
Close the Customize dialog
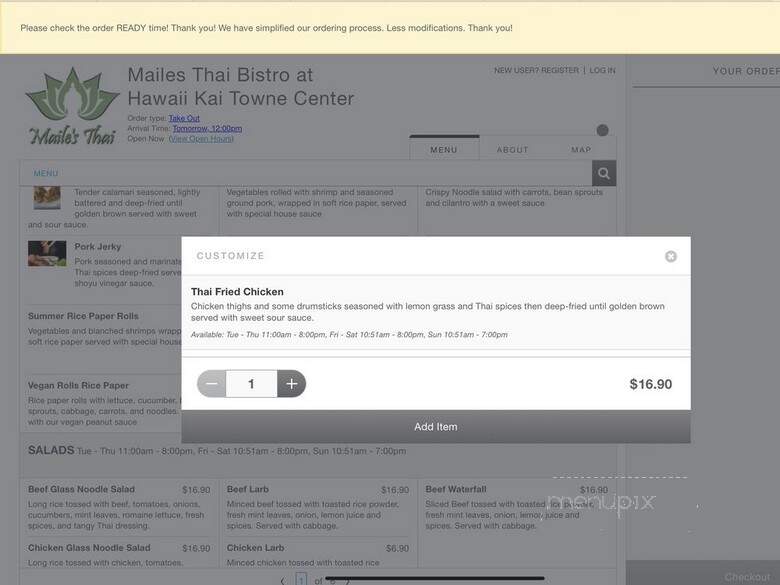(671, 256)
